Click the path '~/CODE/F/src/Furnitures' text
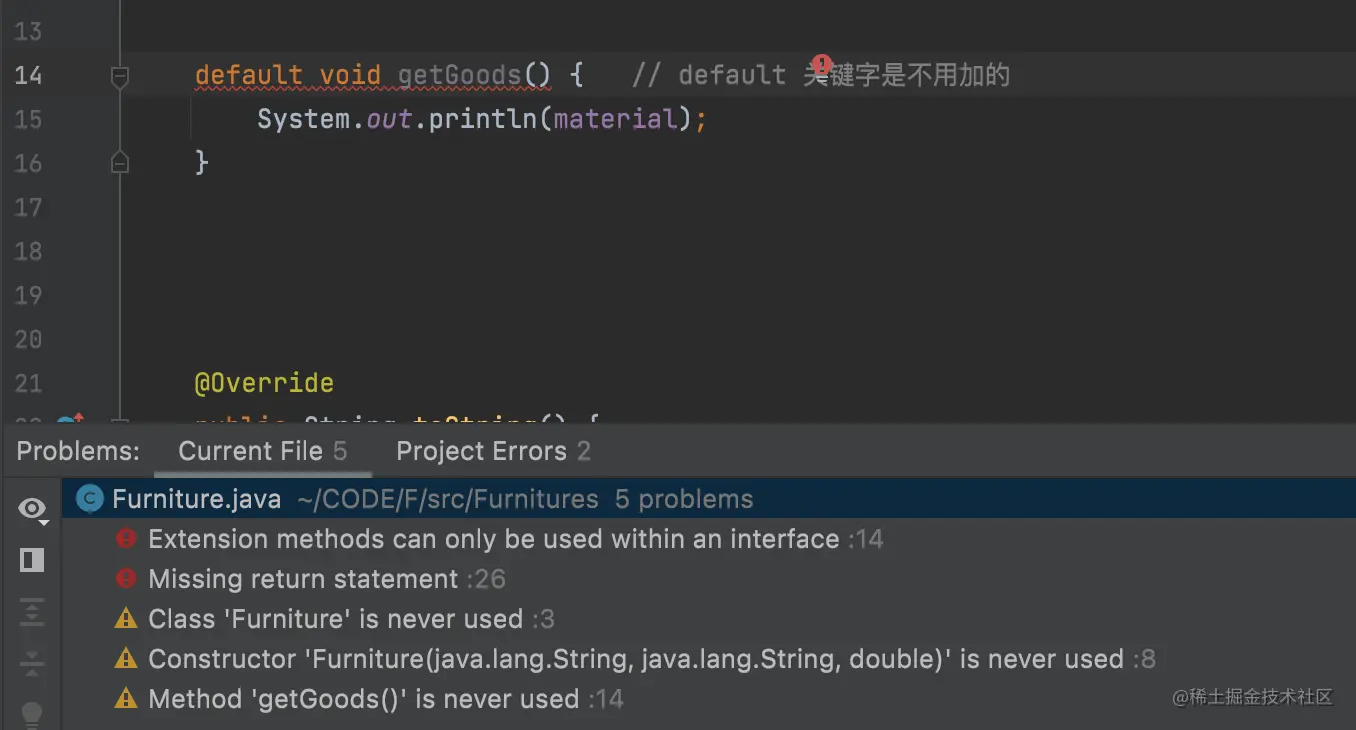Image resolution: width=1356 pixels, height=730 pixels. 448,499
